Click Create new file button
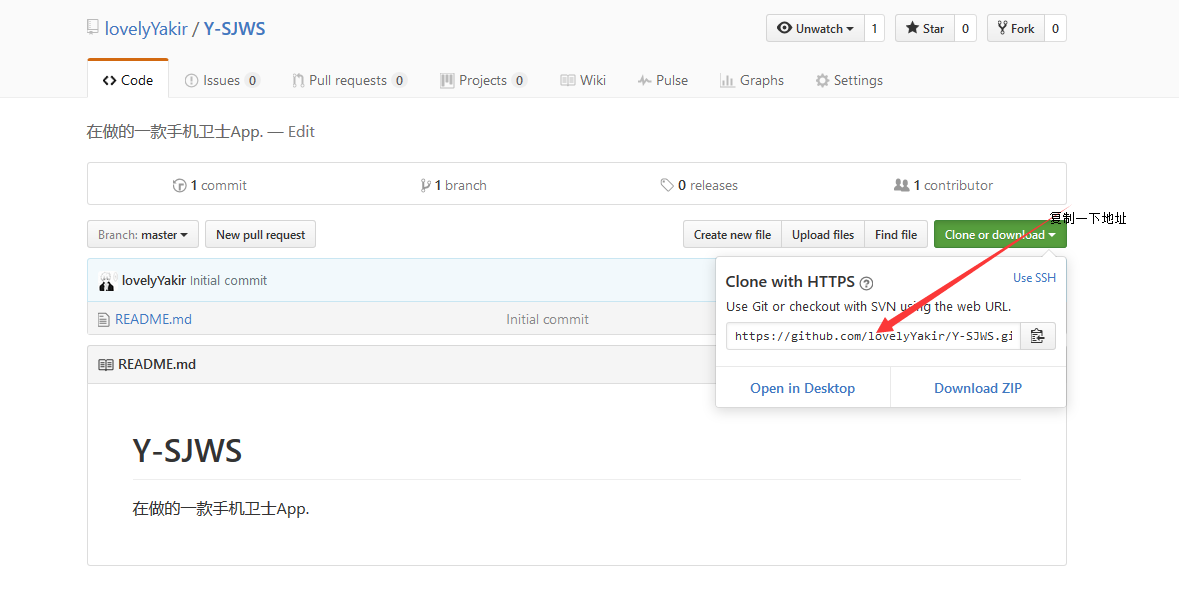The height and width of the screenshot is (604, 1179). (732, 235)
